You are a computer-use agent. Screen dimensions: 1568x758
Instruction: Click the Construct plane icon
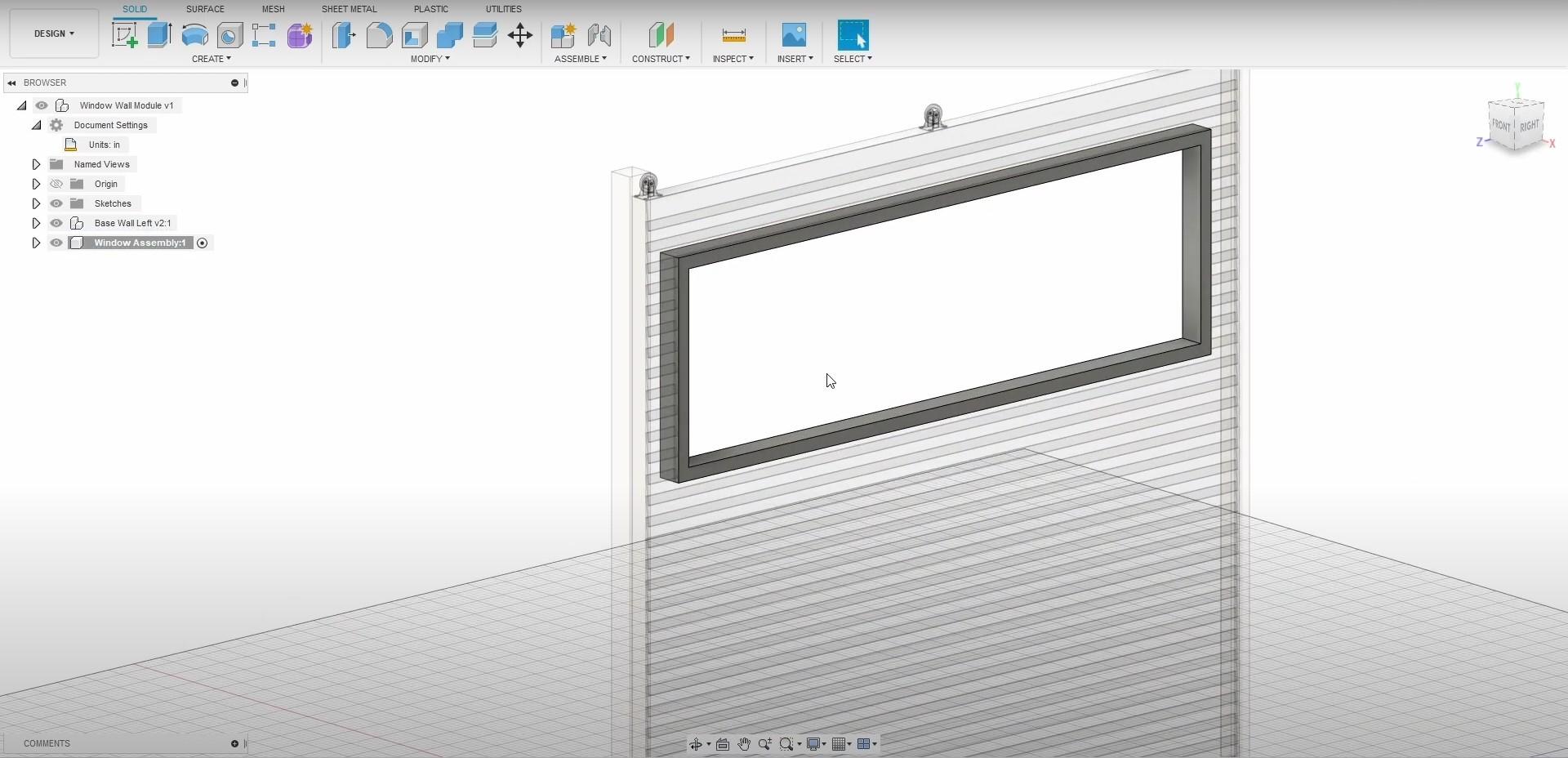[x=661, y=35]
